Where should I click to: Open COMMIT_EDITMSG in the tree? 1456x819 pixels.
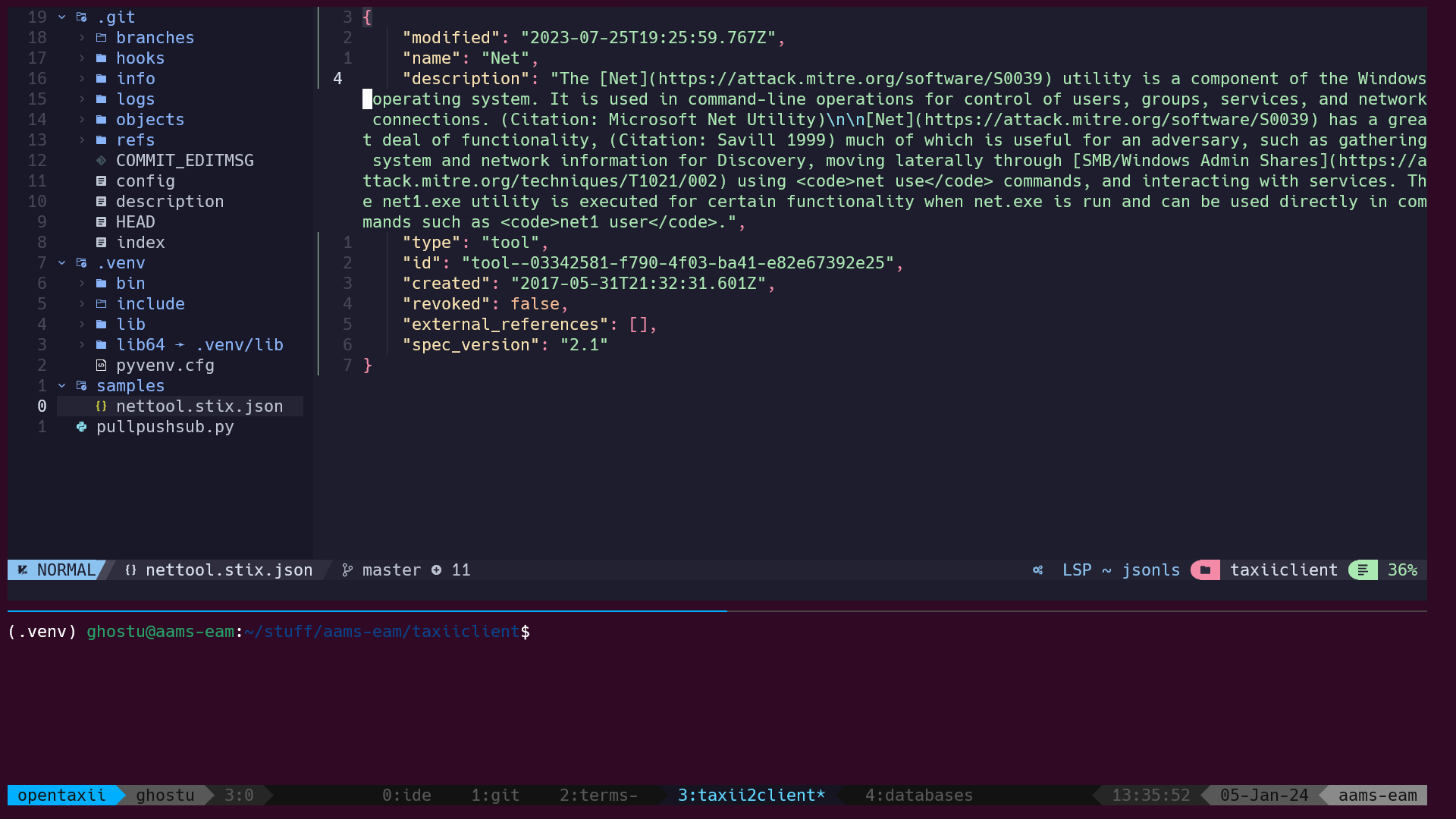point(185,160)
